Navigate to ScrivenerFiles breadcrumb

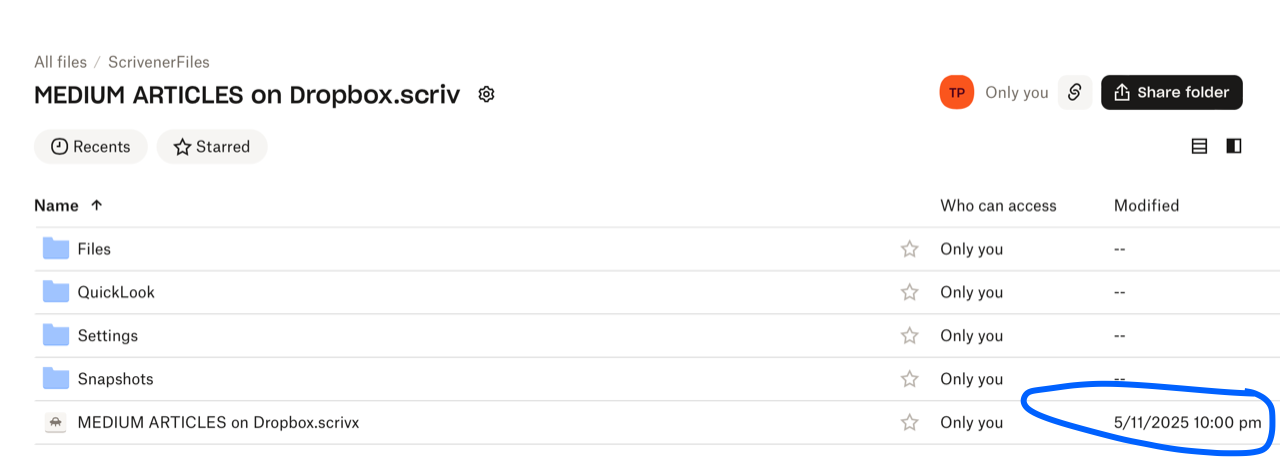click(159, 62)
